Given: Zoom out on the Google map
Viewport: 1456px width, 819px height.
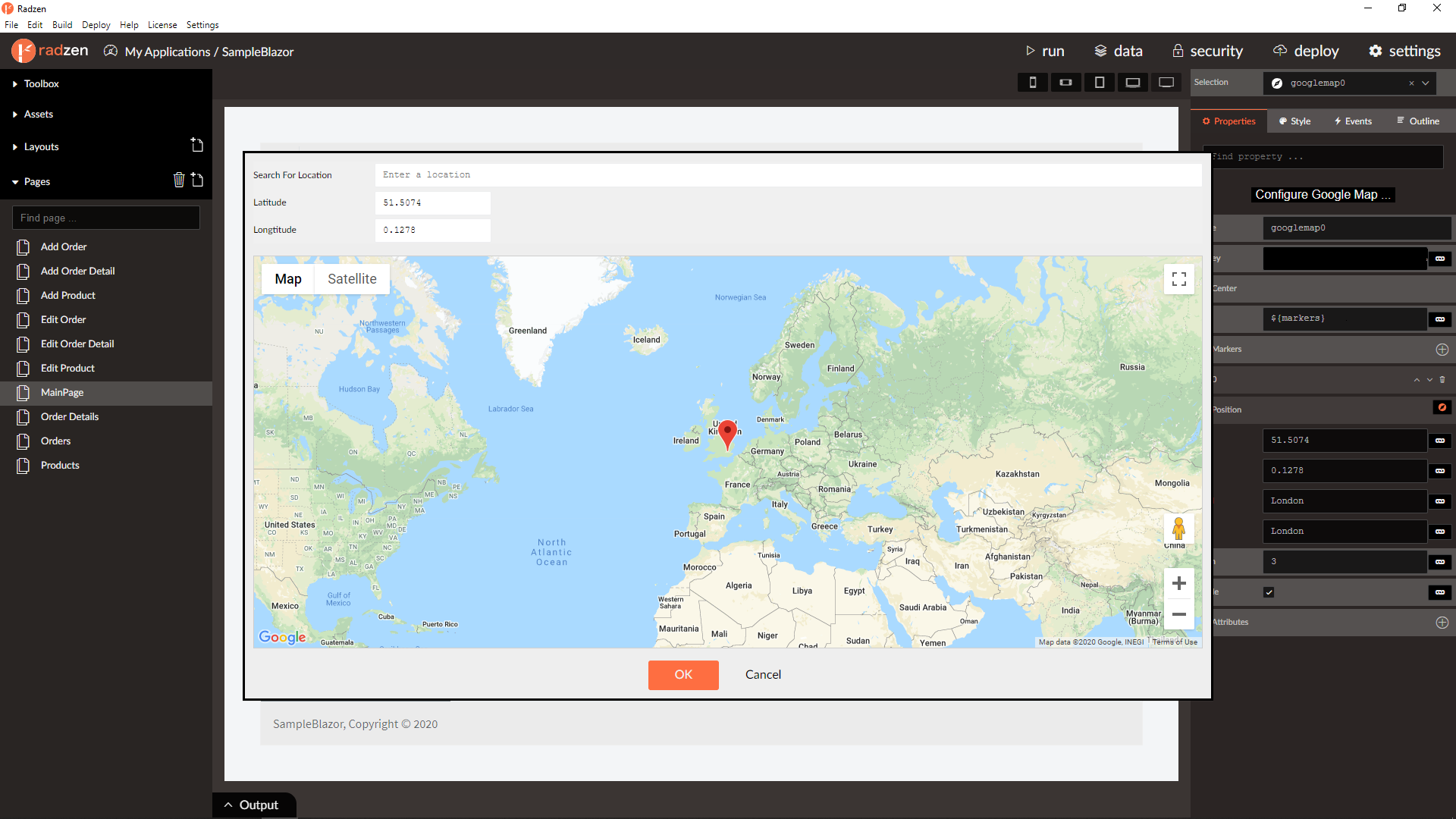Looking at the screenshot, I should [x=1178, y=614].
